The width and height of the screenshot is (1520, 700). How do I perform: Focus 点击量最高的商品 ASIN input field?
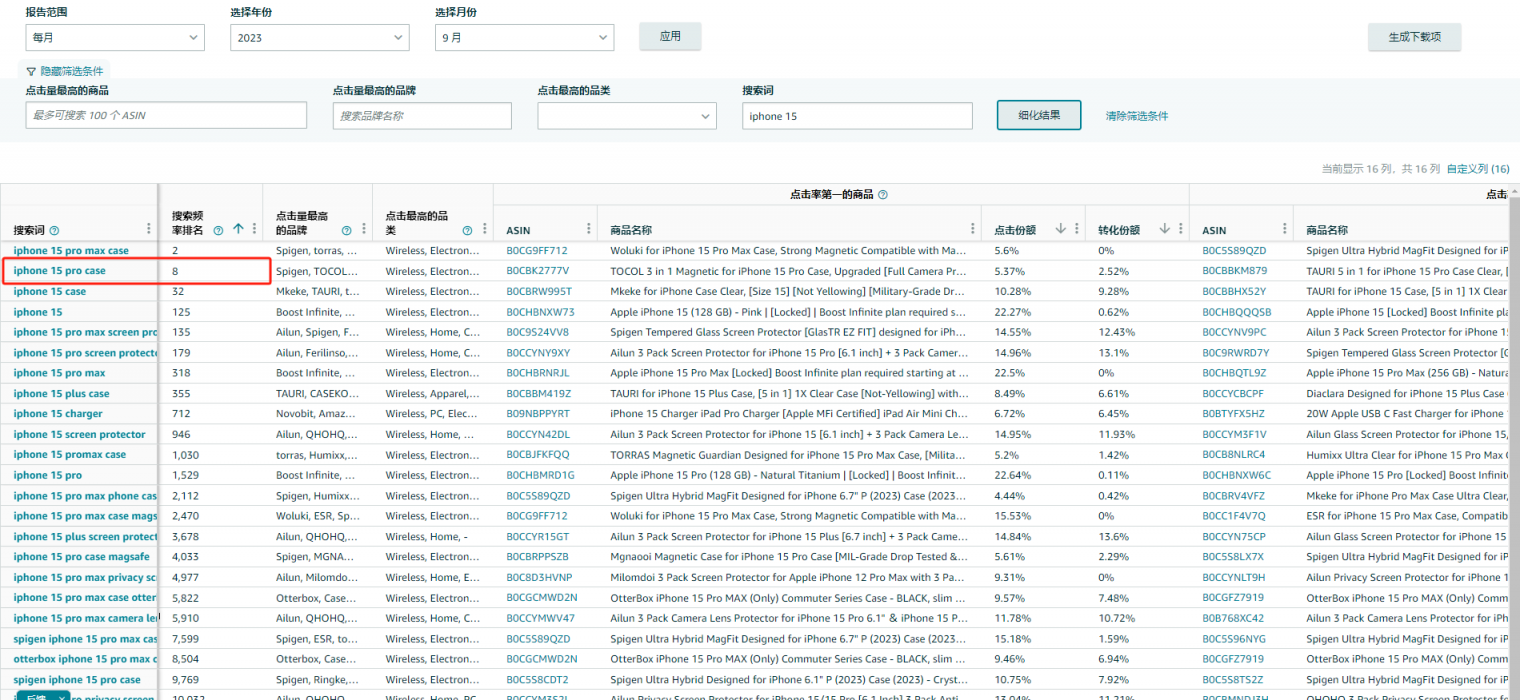166,116
